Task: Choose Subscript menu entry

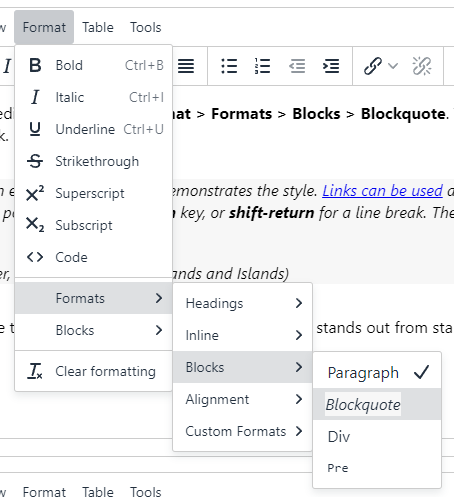Action: (94, 225)
